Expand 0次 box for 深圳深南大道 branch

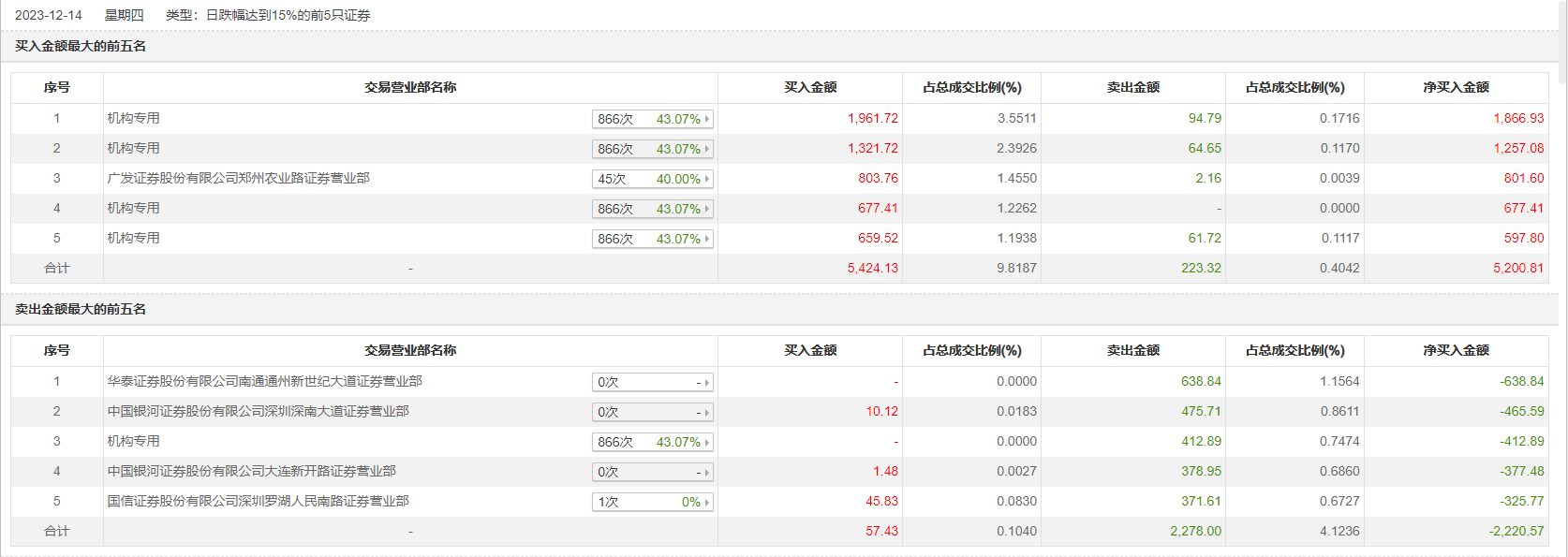coord(652,413)
